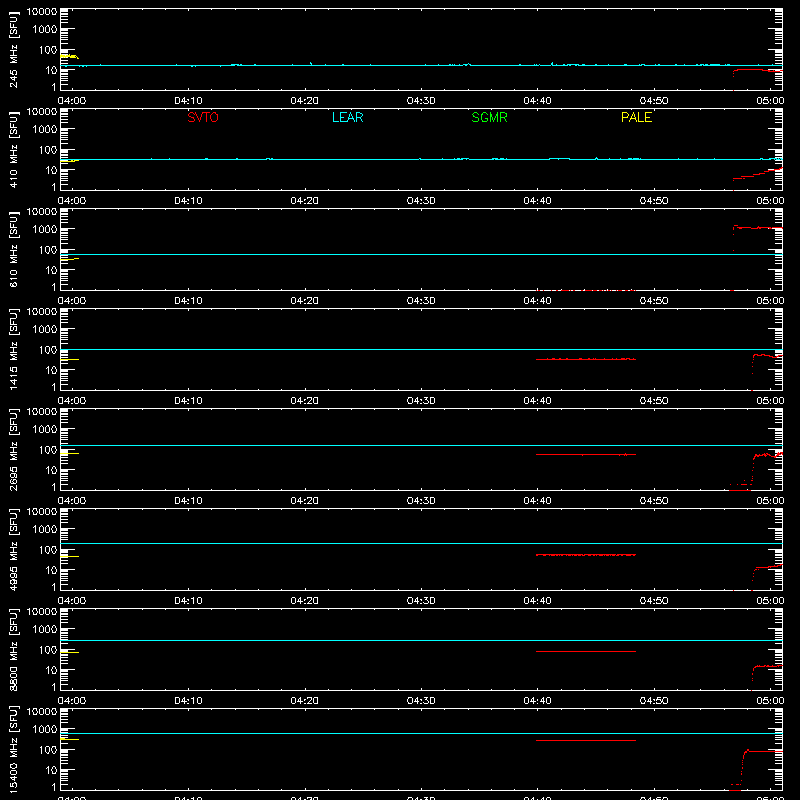Click the red SVTO legend label

pos(203,117)
